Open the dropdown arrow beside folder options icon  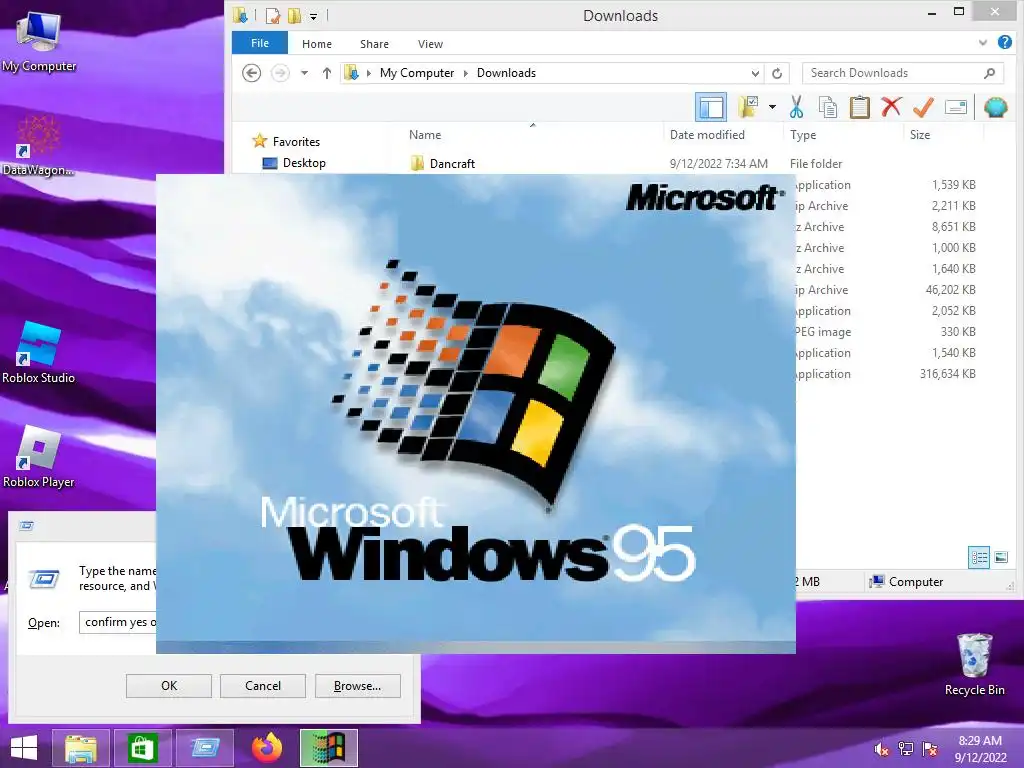click(772, 107)
